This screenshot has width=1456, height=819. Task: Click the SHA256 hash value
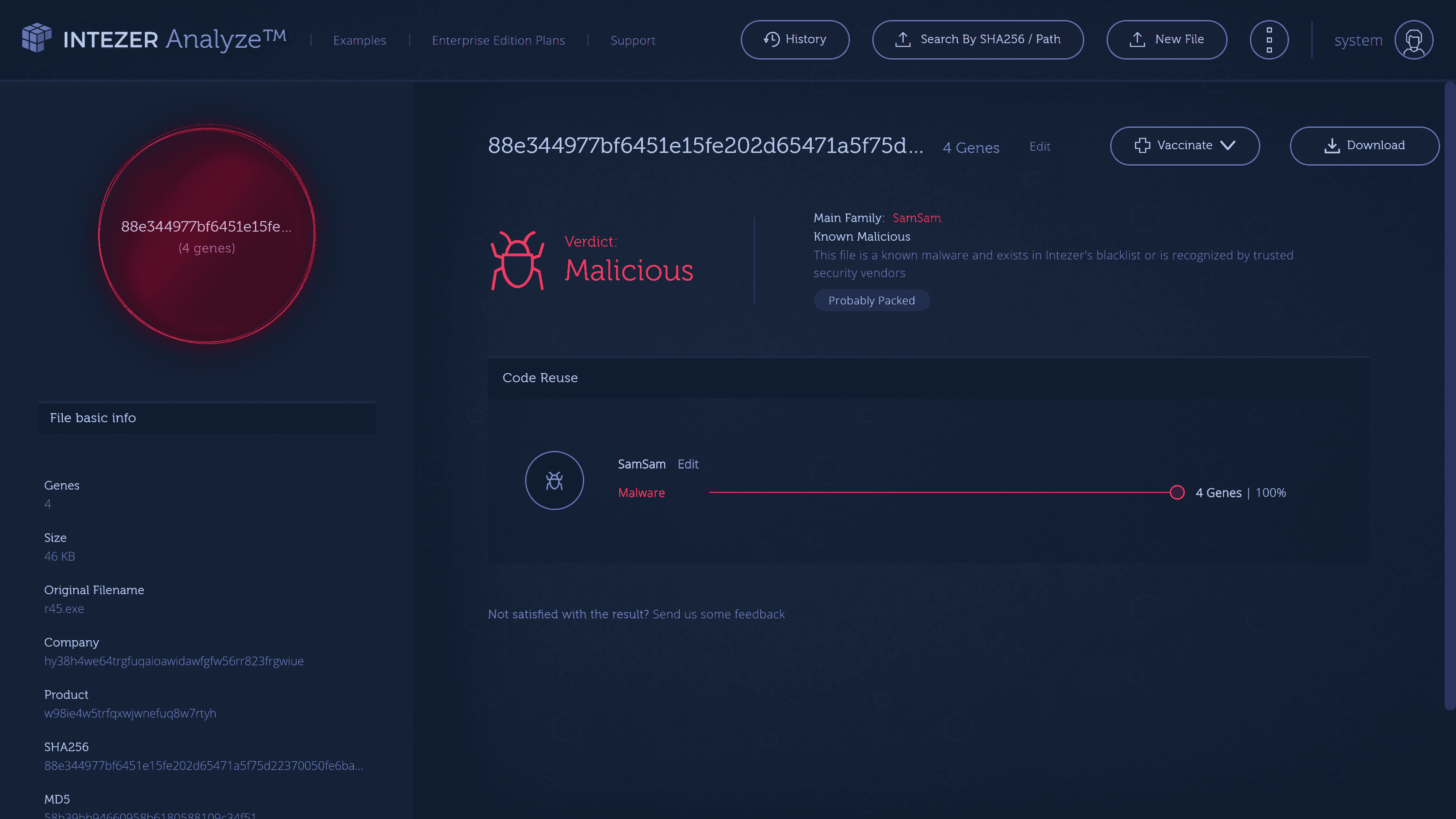click(203, 766)
